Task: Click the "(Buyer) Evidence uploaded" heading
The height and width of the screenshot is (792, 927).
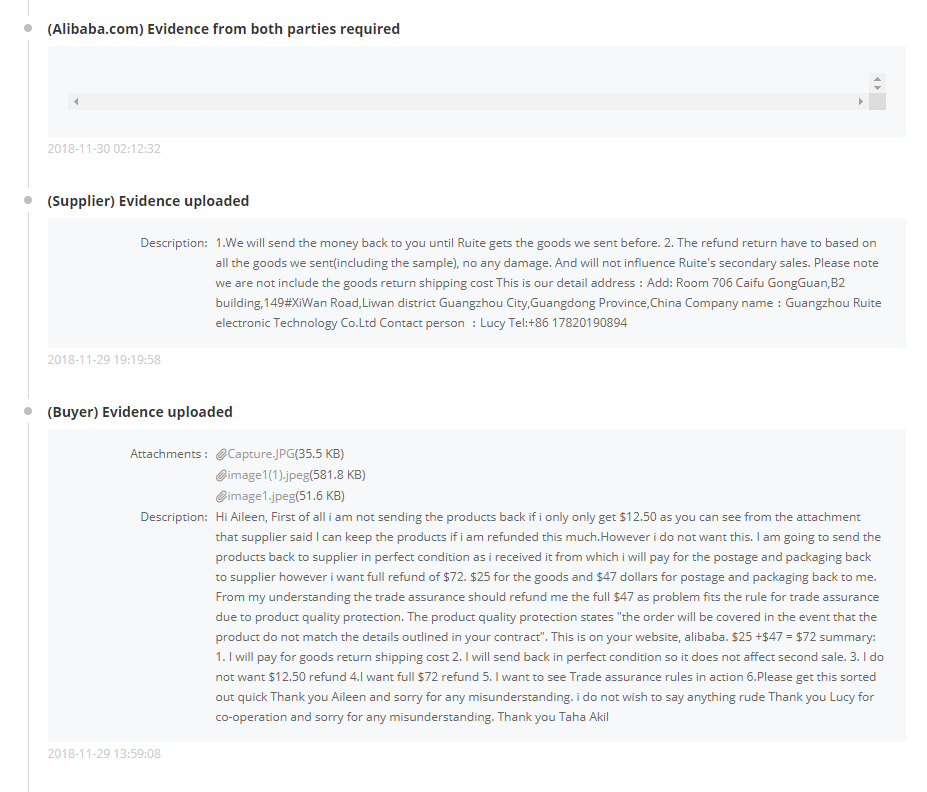Action: coord(140,412)
